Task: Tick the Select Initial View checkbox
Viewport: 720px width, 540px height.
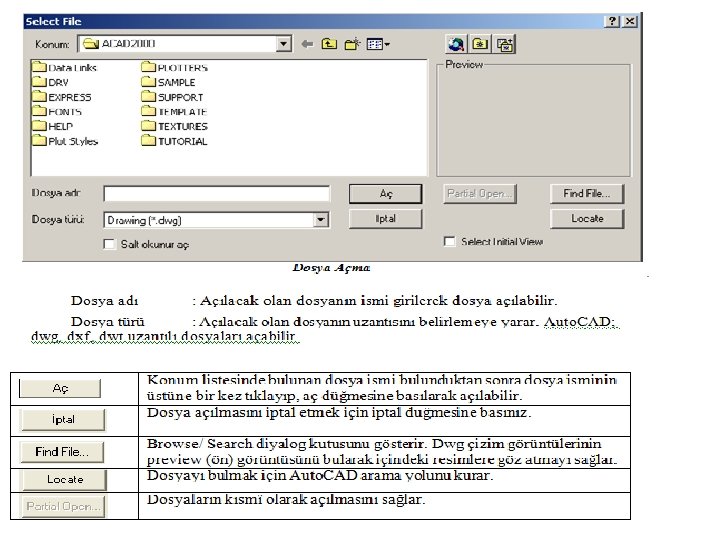Action: 449,242
